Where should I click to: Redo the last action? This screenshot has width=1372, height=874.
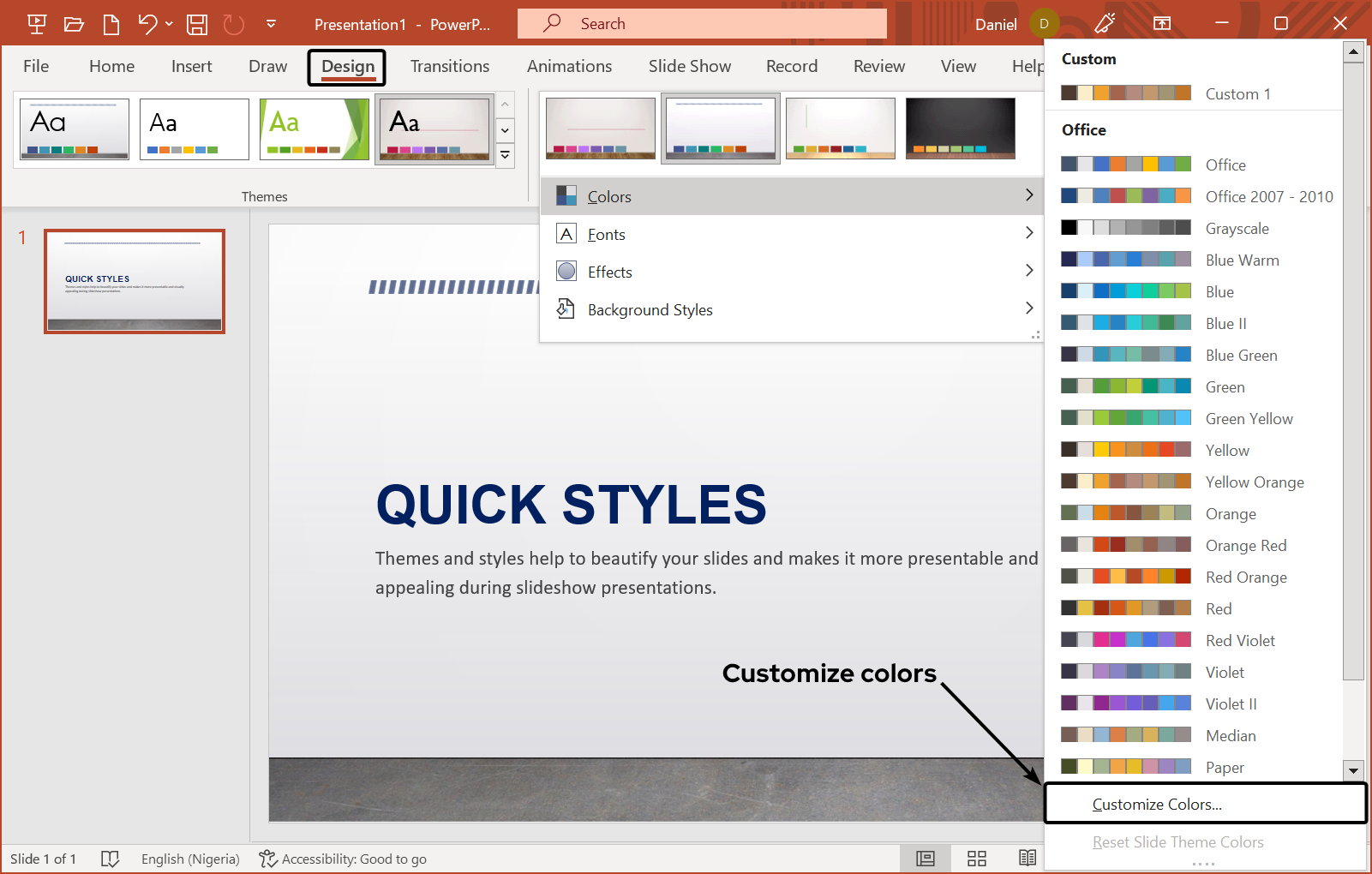point(233,23)
